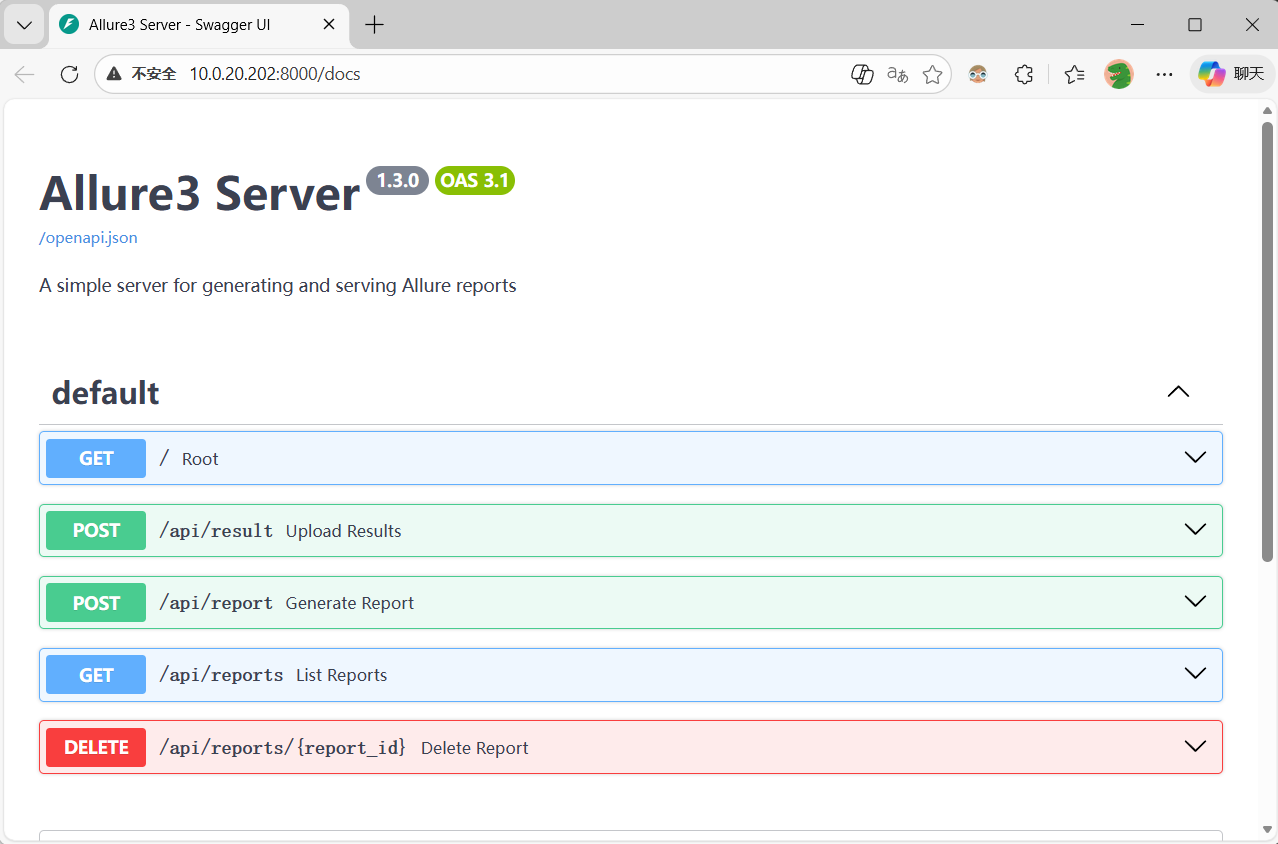Click the page vertical scrollbar thumb

[1267, 340]
